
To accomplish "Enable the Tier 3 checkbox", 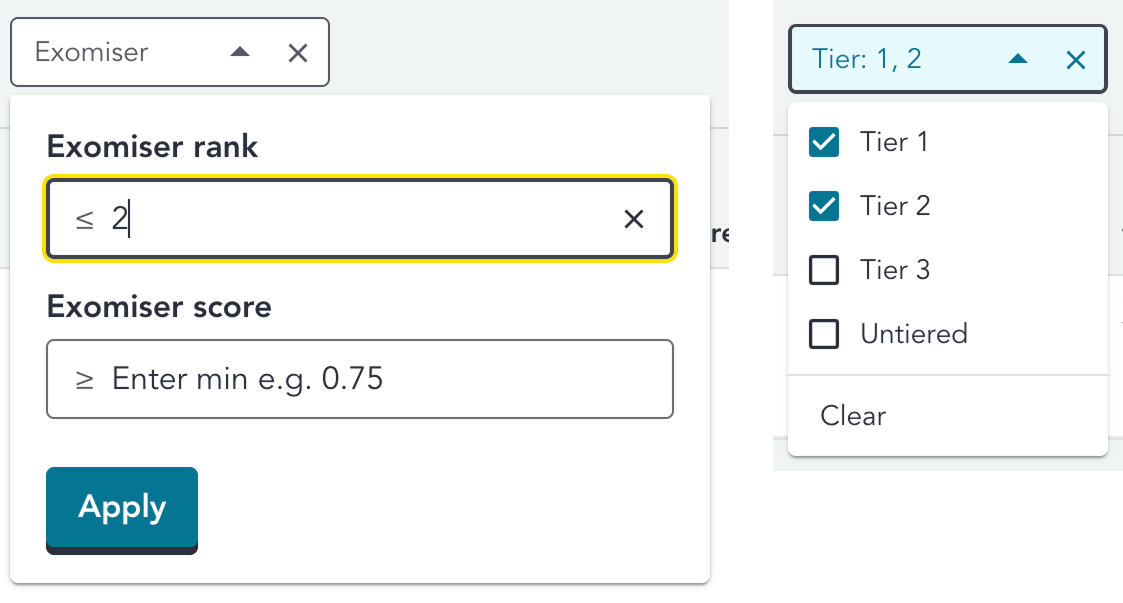I will [x=823, y=269].
